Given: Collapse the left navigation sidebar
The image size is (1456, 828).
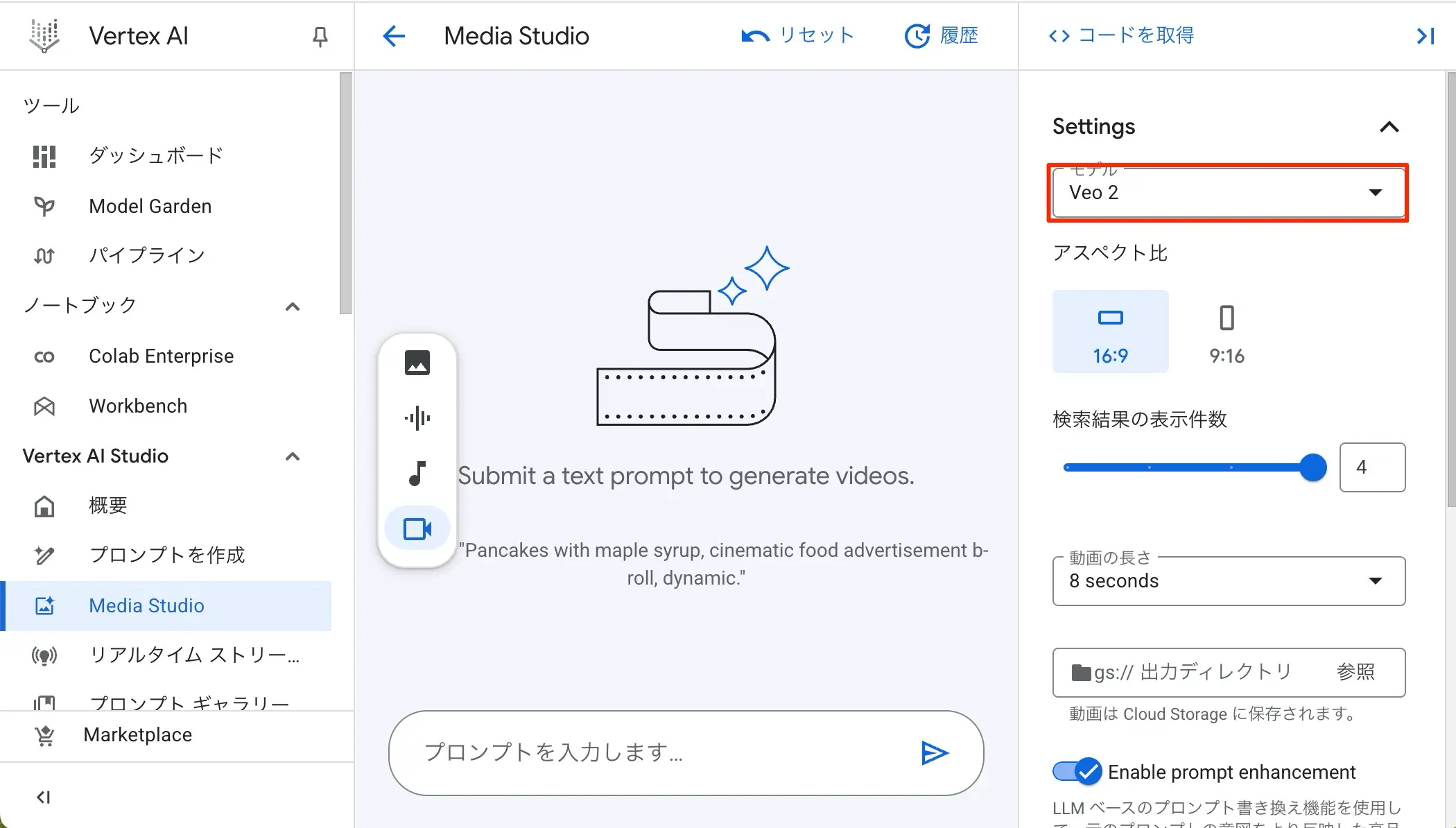Looking at the screenshot, I should [x=43, y=797].
